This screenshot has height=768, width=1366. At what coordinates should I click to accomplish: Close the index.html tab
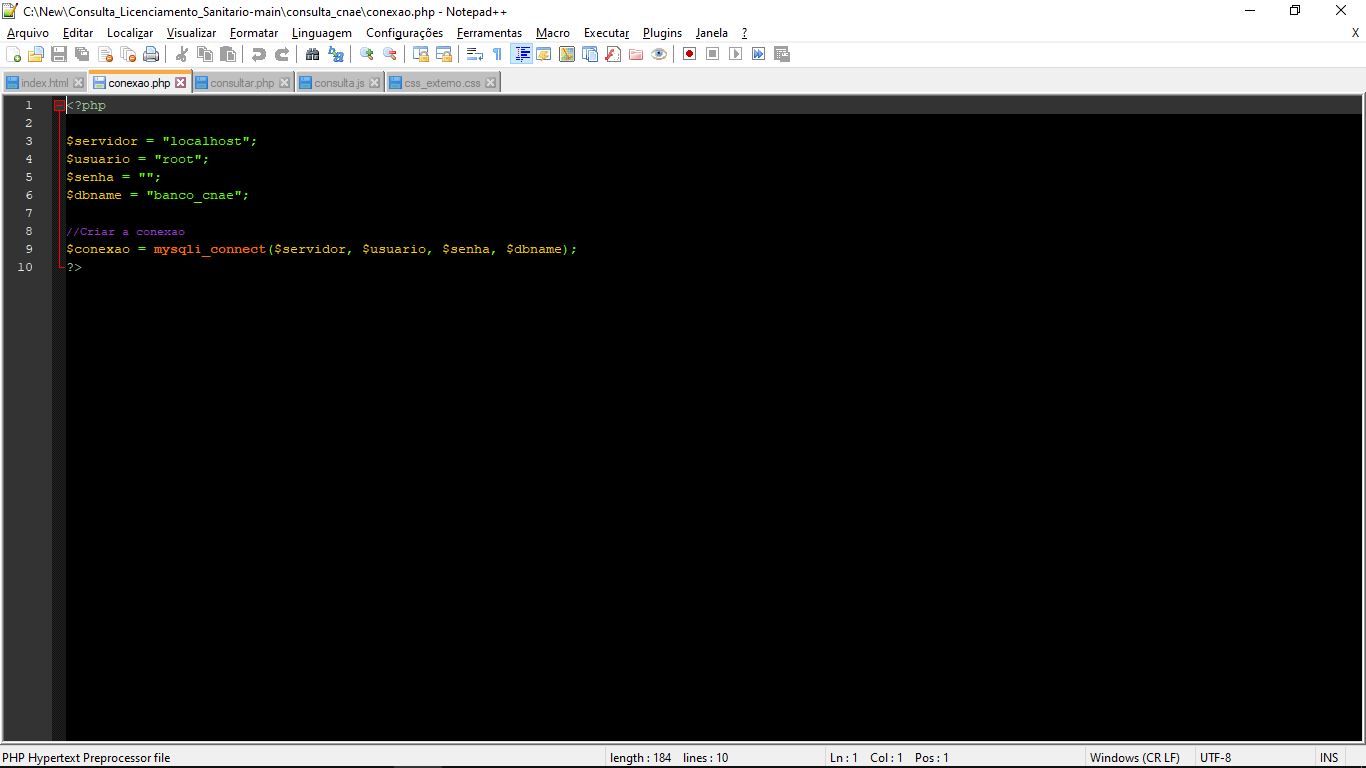78,83
